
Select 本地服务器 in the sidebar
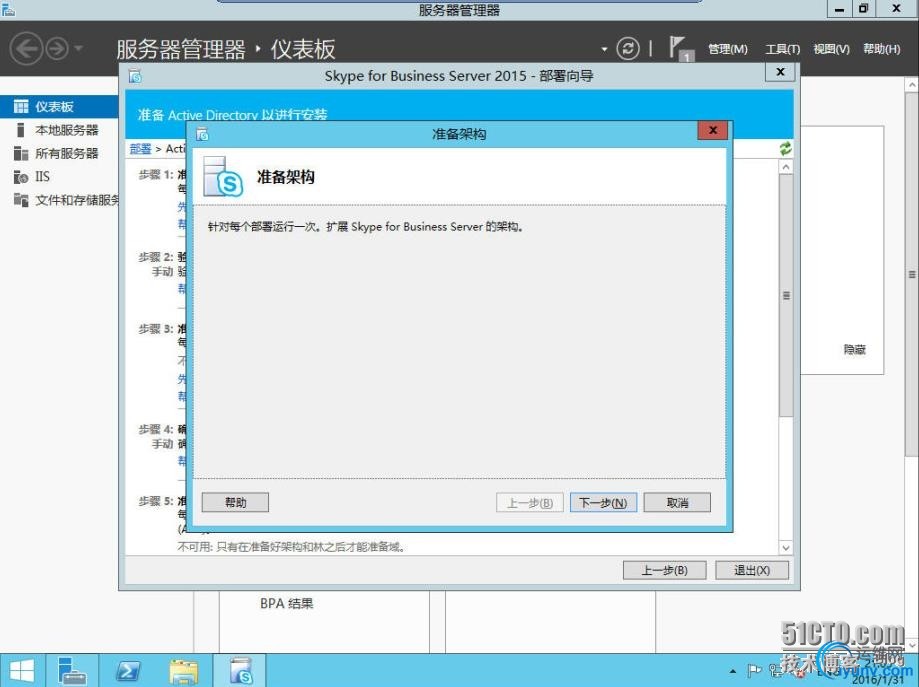pyautogui.click(x=59, y=130)
